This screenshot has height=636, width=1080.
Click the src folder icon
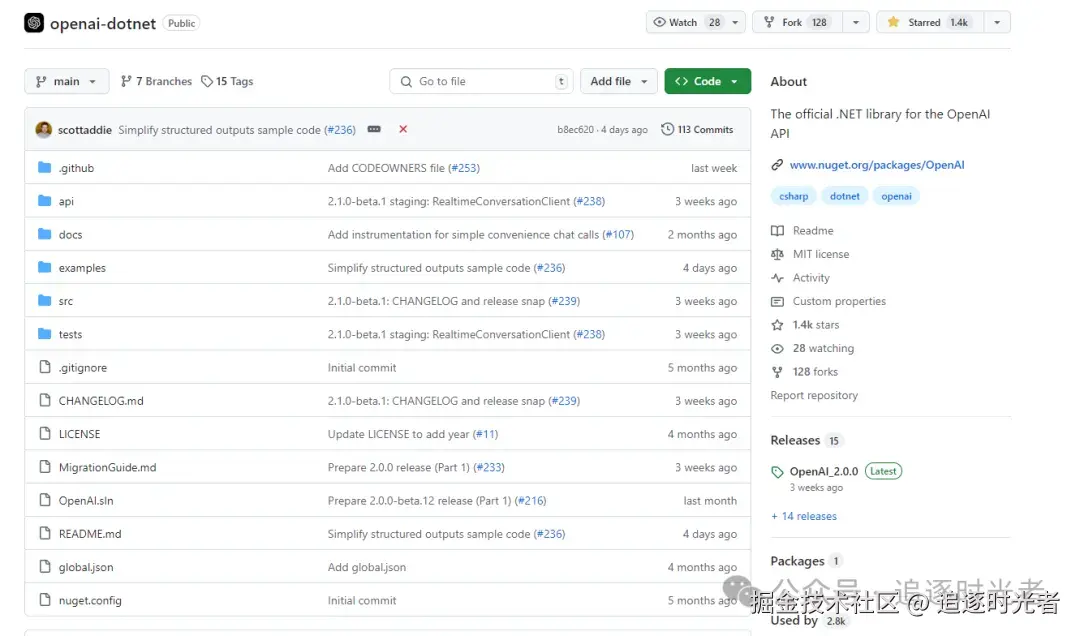[x=45, y=300]
